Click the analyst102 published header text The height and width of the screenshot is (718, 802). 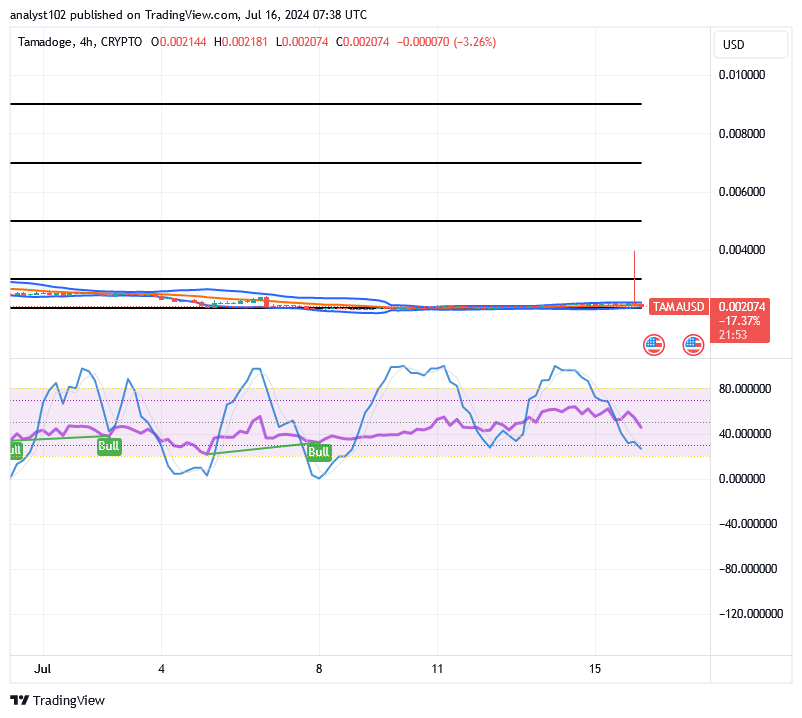188,15
